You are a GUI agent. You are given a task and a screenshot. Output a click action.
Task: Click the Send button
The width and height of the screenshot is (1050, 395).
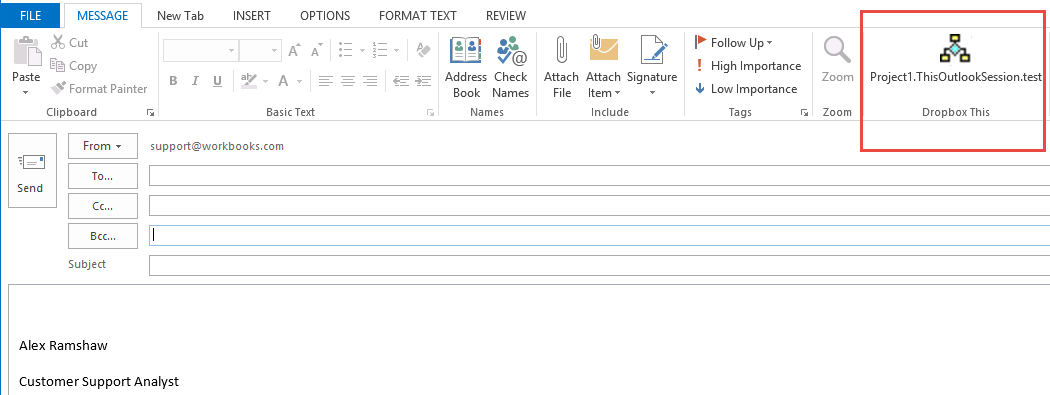pos(32,170)
